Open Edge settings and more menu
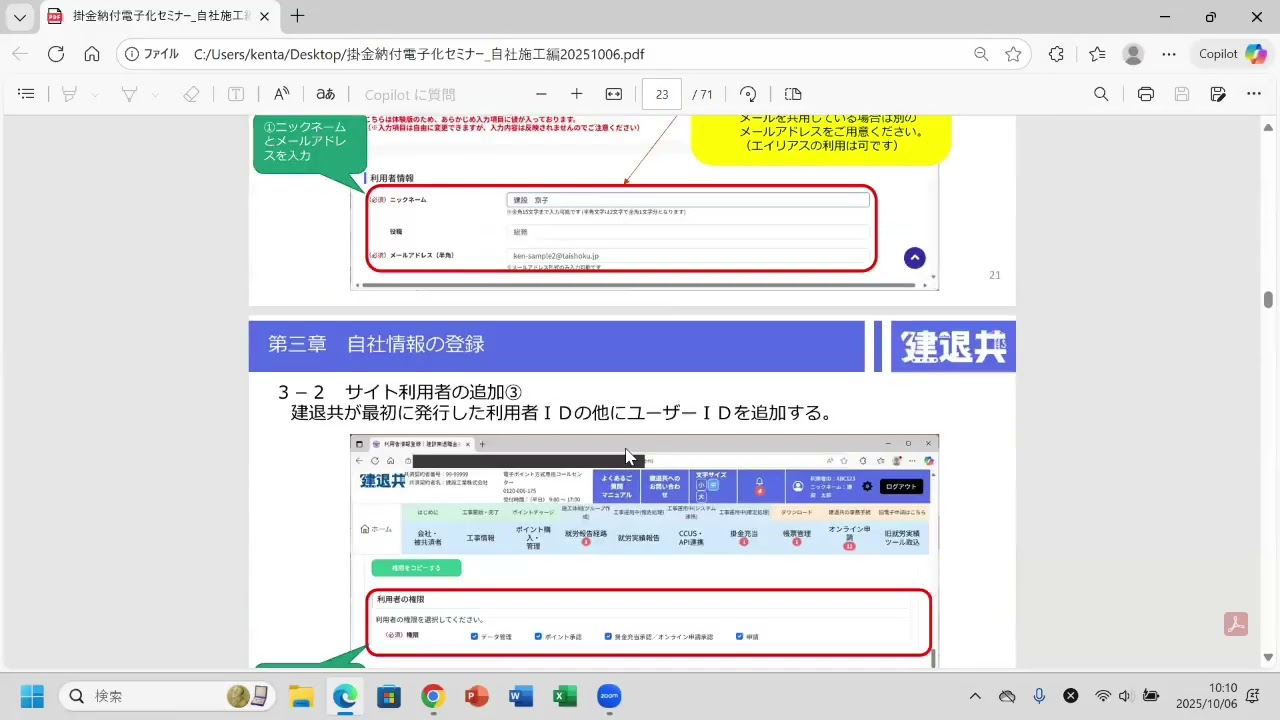Viewport: 1280px width, 720px height. (1169, 54)
